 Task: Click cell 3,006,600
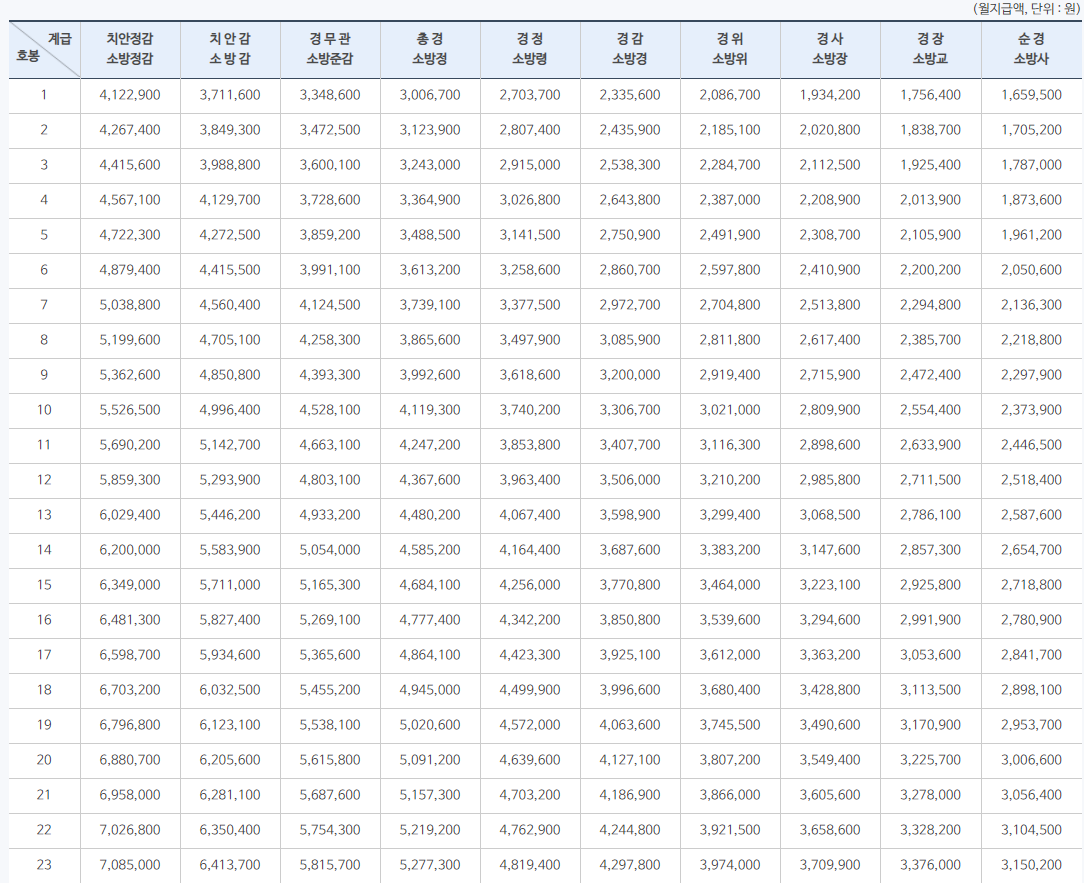tap(1031, 760)
